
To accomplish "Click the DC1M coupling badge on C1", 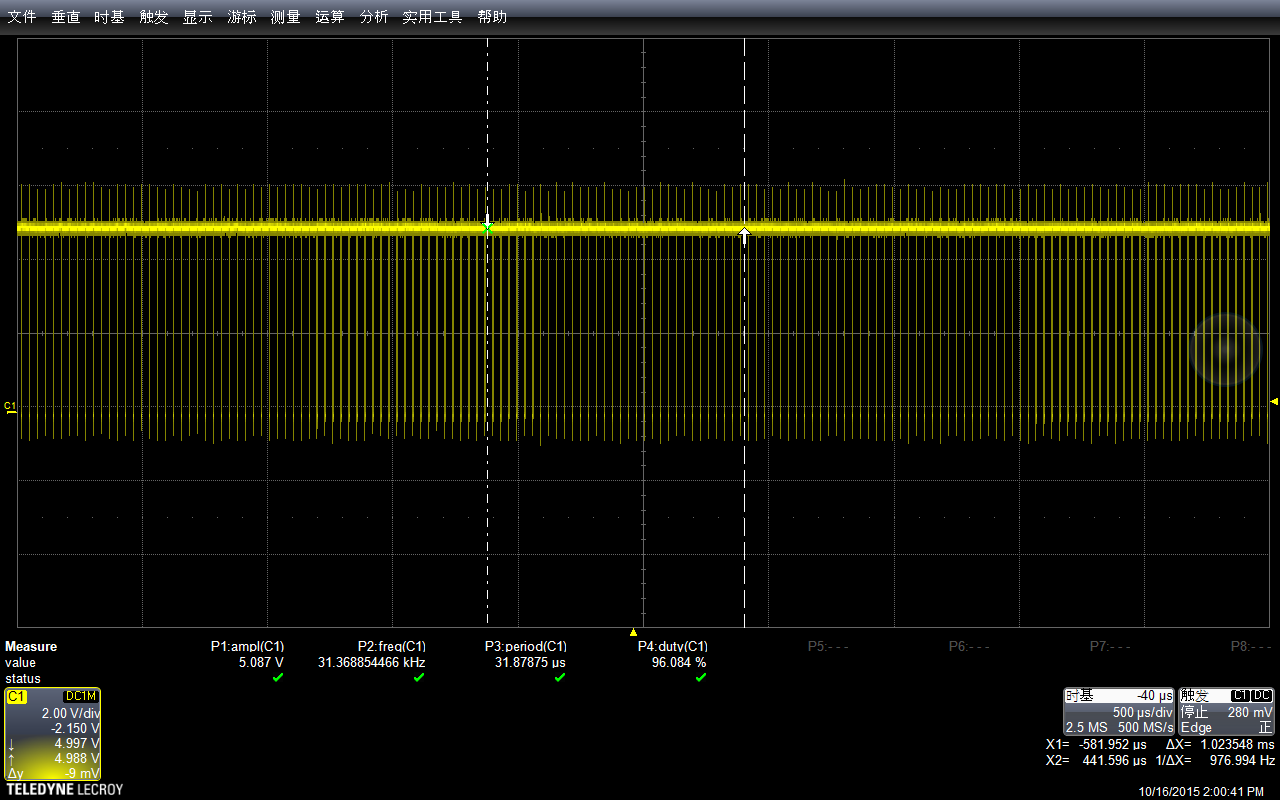I will 80,696.
